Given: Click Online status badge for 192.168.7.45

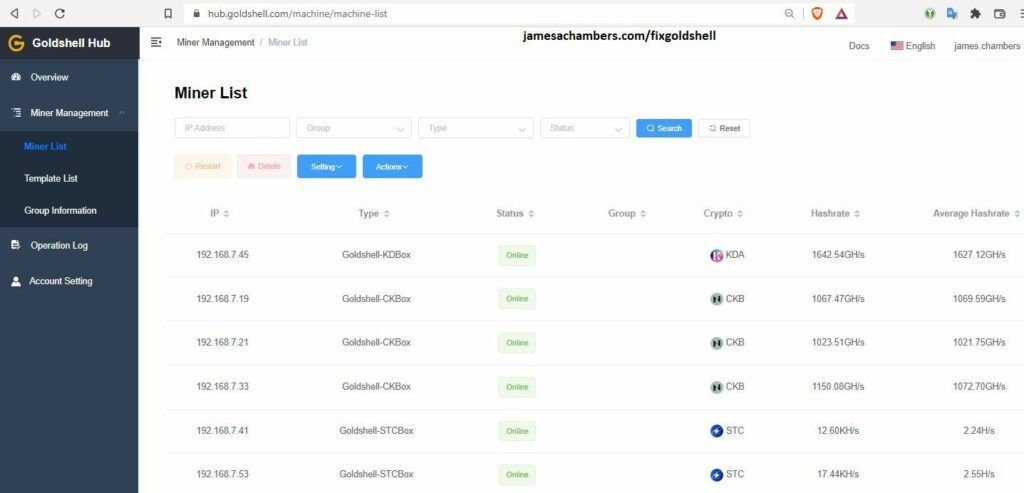Looking at the screenshot, I should 517,255.
